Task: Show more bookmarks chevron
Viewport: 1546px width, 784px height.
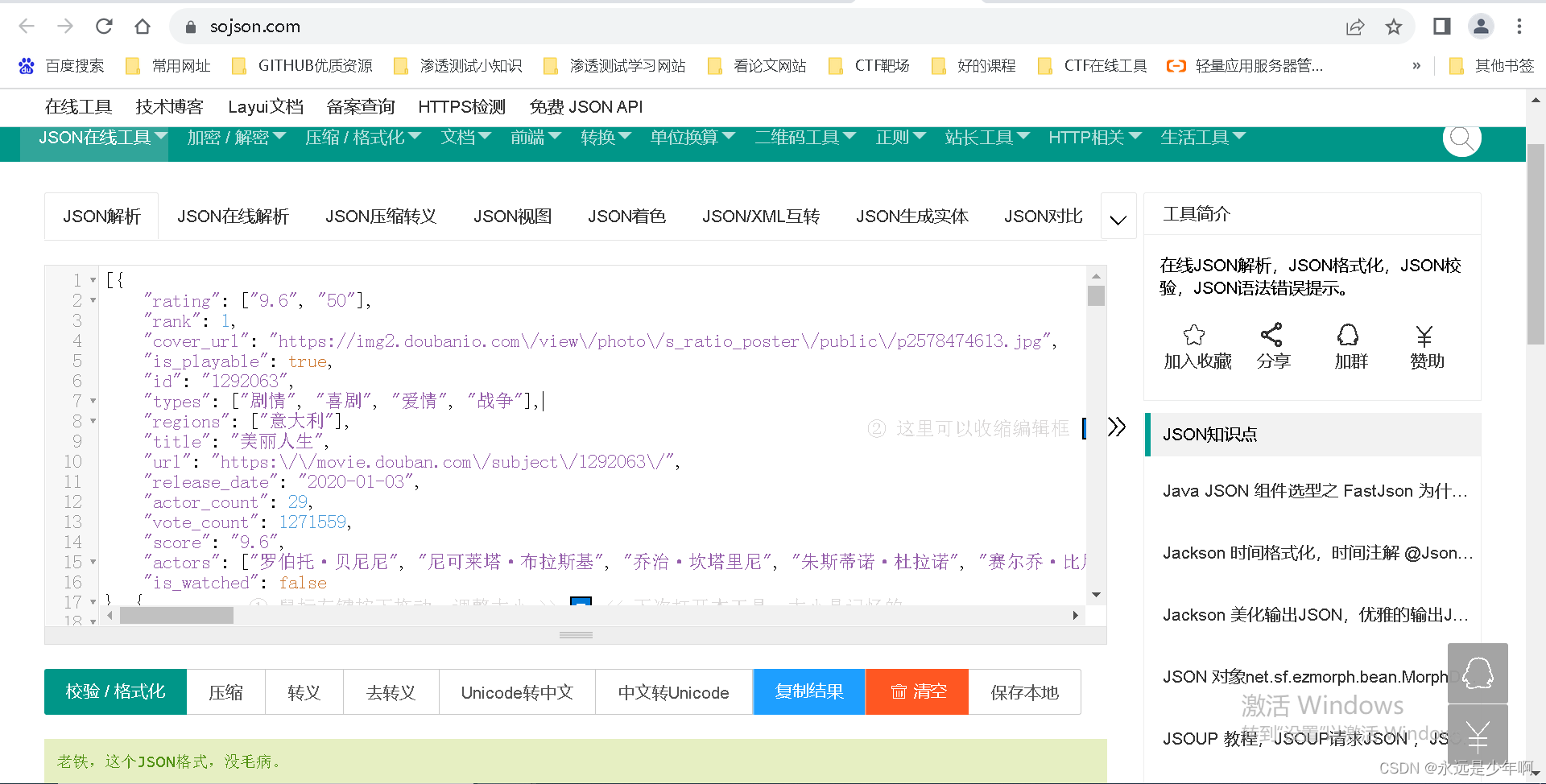Action: pos(1416,66)
